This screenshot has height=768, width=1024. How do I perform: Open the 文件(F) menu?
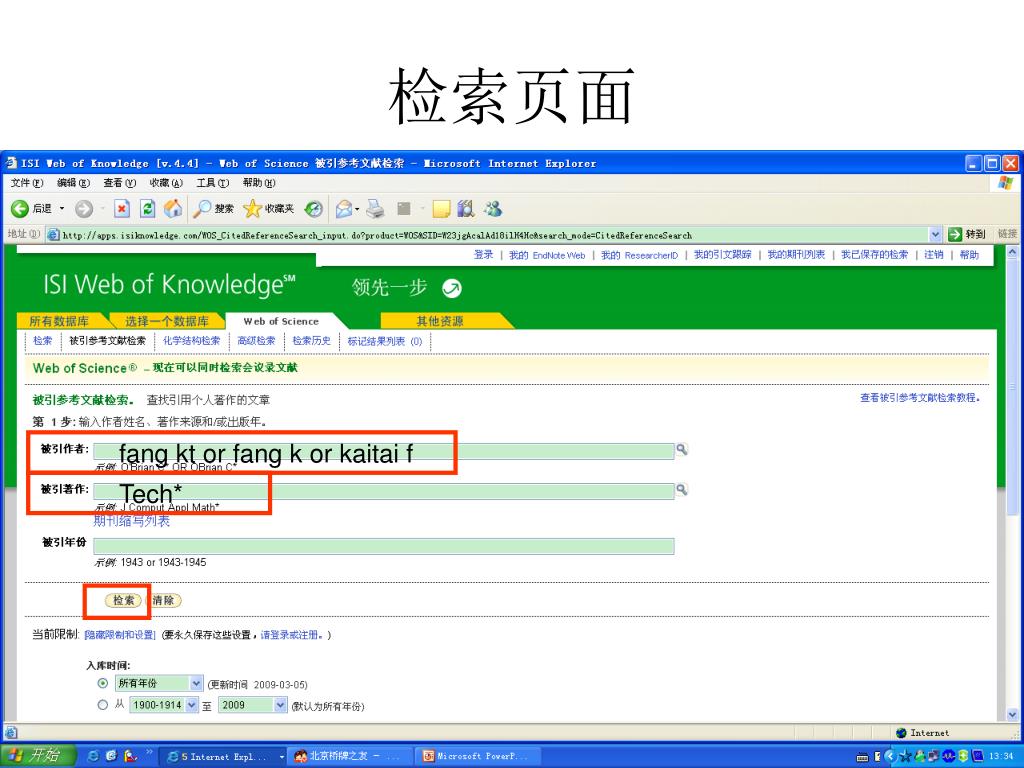pyautogui.click(x=27, y=183)
